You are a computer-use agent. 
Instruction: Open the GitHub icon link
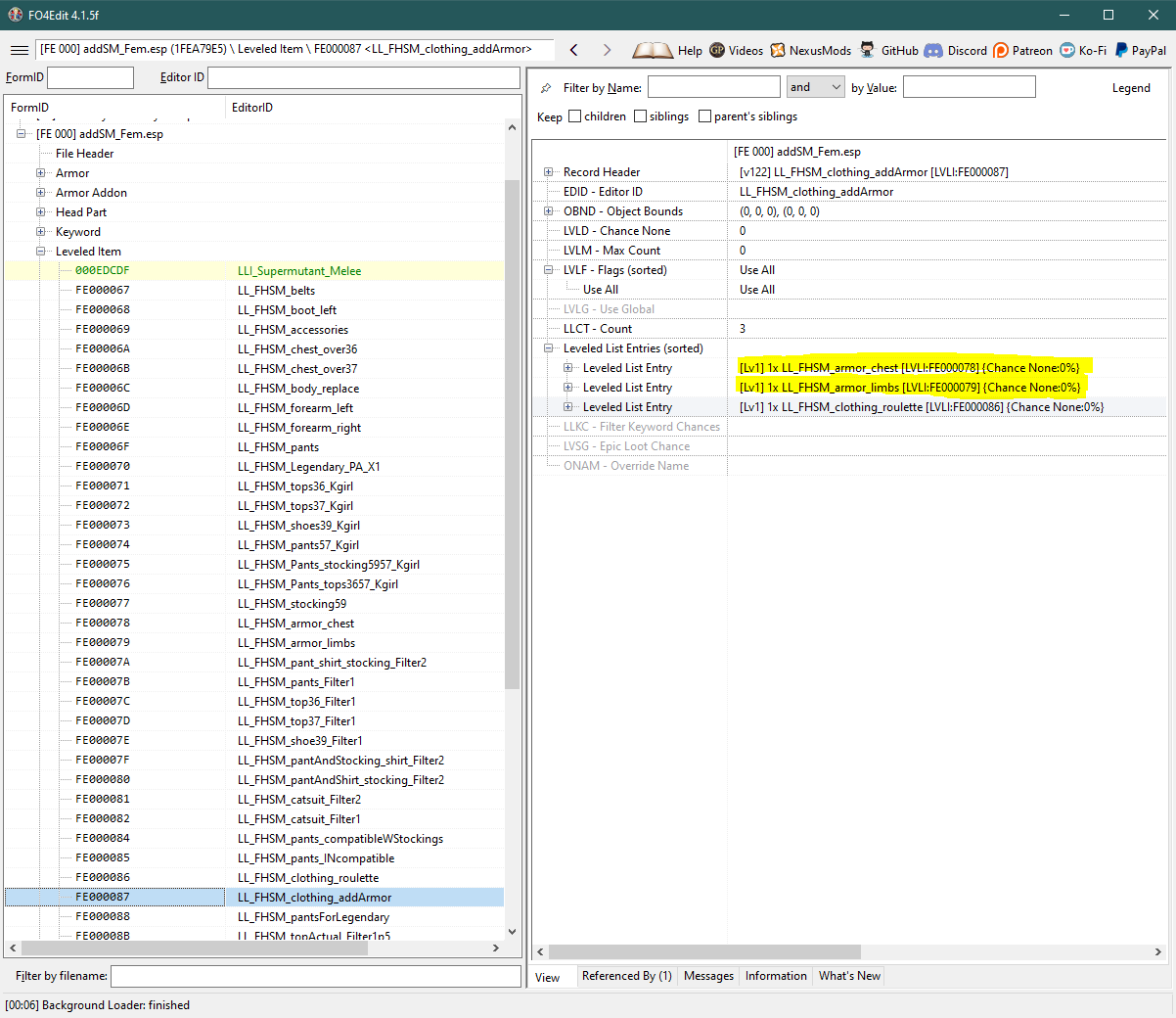click(x=868, y=50)
